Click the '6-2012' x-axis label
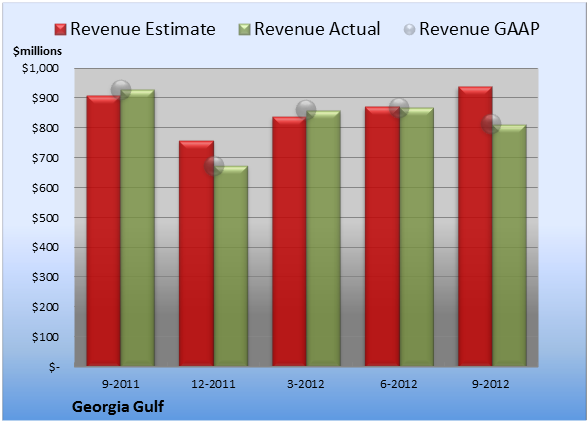Viewport: 588px width, 422px height. point(399,384)
